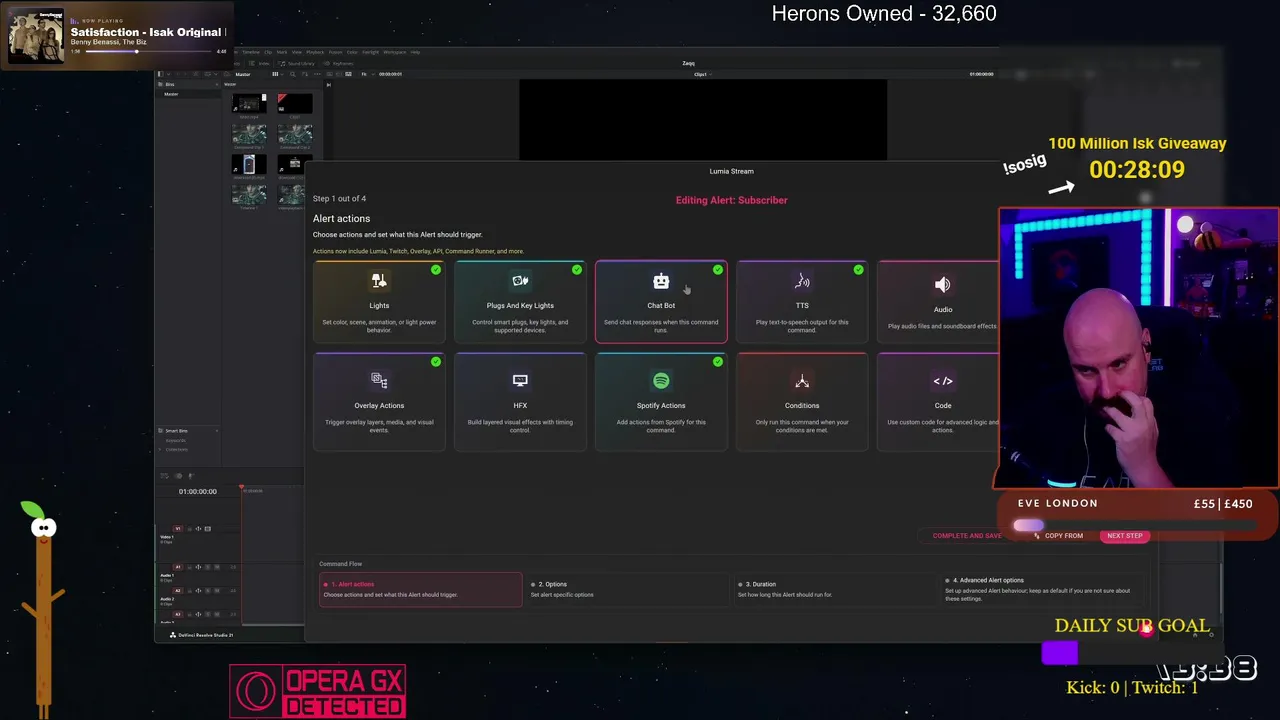
Task: Open the HFX action card
Action: click(520, 401)
